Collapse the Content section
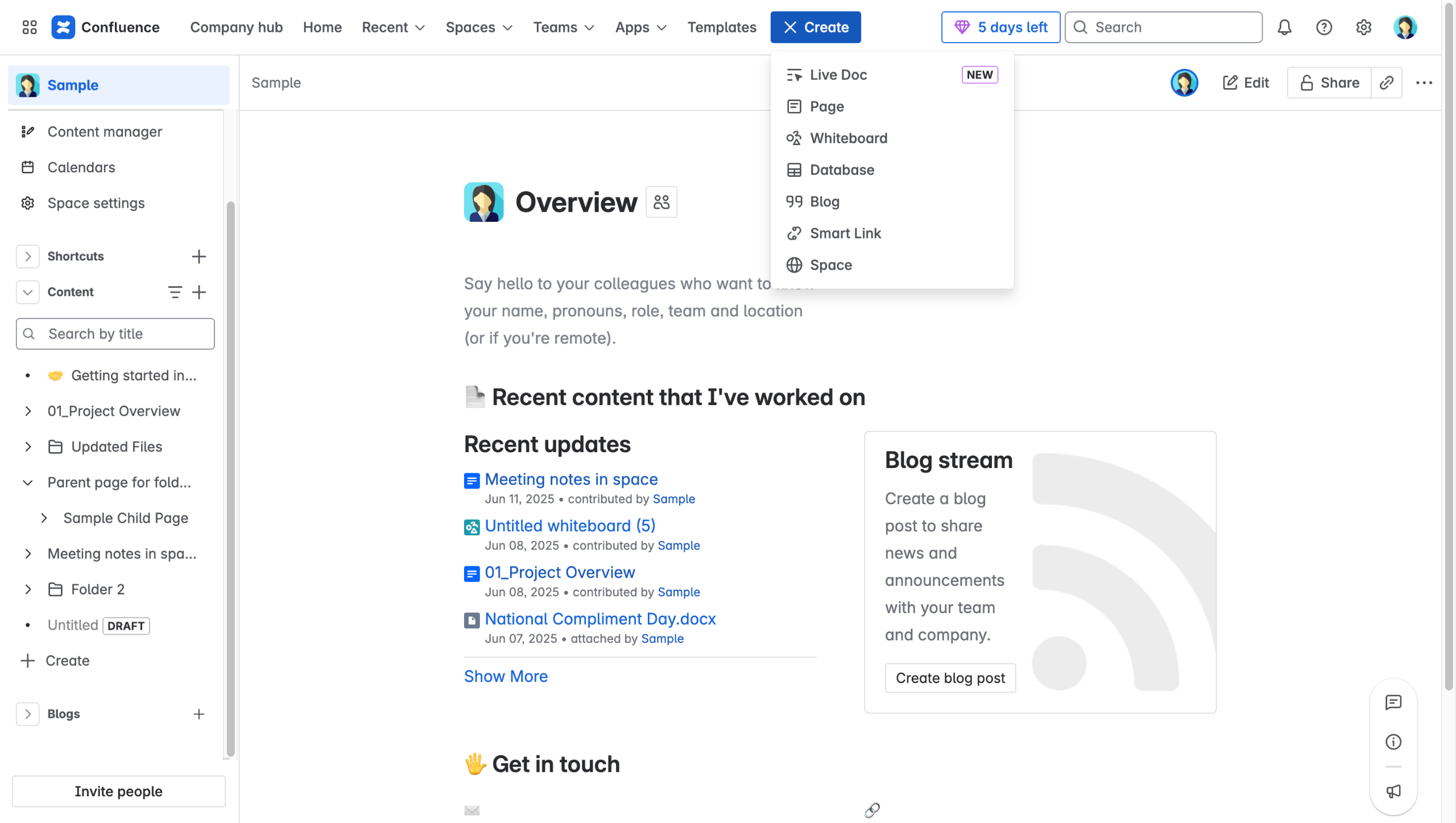 click(x=28, y=292)
